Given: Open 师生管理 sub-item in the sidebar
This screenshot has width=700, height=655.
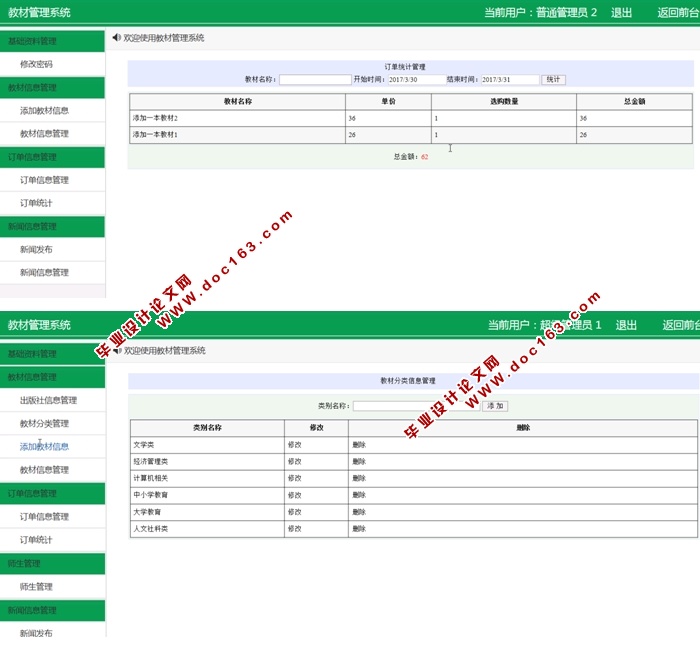Looking at the screenshot, I should (x=36, y=587).
